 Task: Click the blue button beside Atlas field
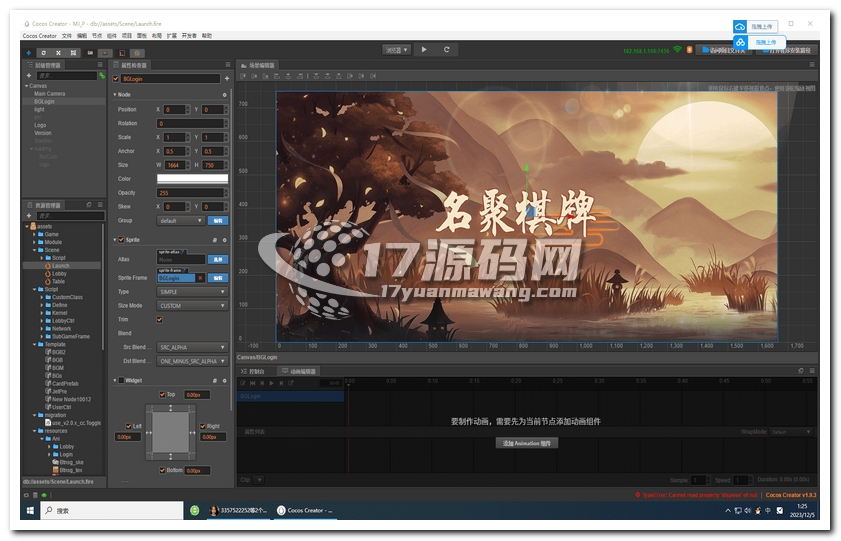click(218, 260)
